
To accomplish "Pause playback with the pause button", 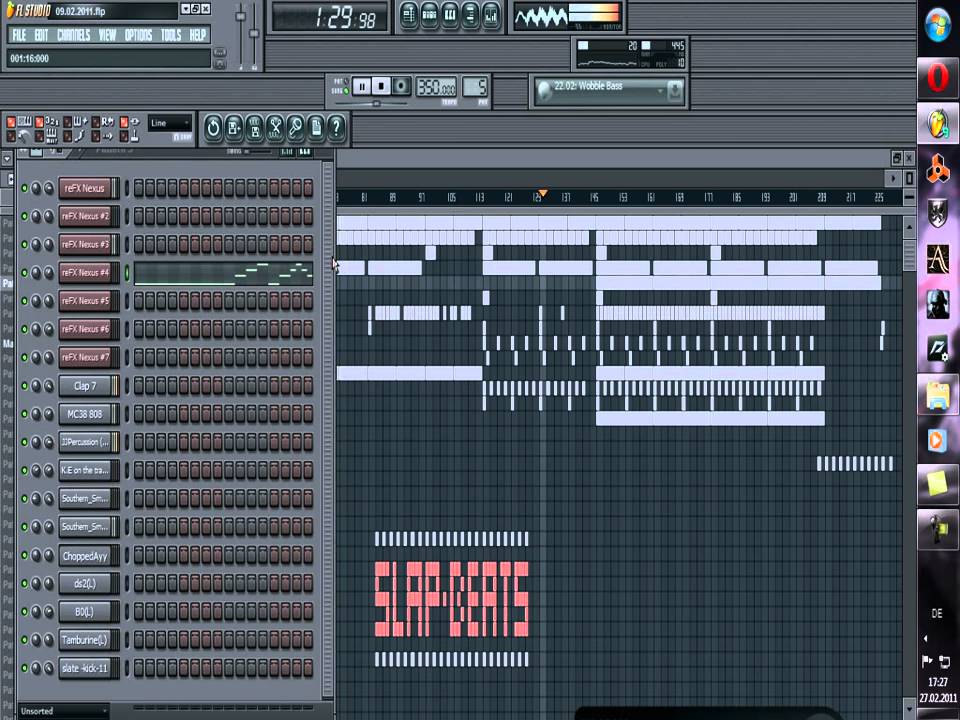I will coord(361,86).
